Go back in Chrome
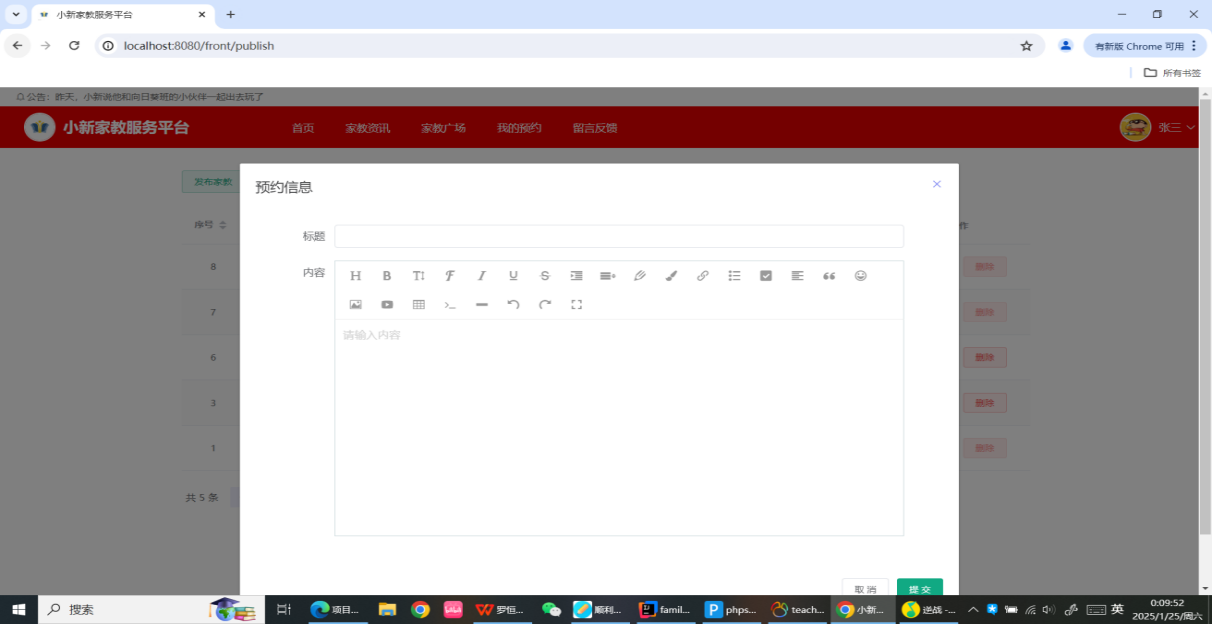 (x=17, y=46)
